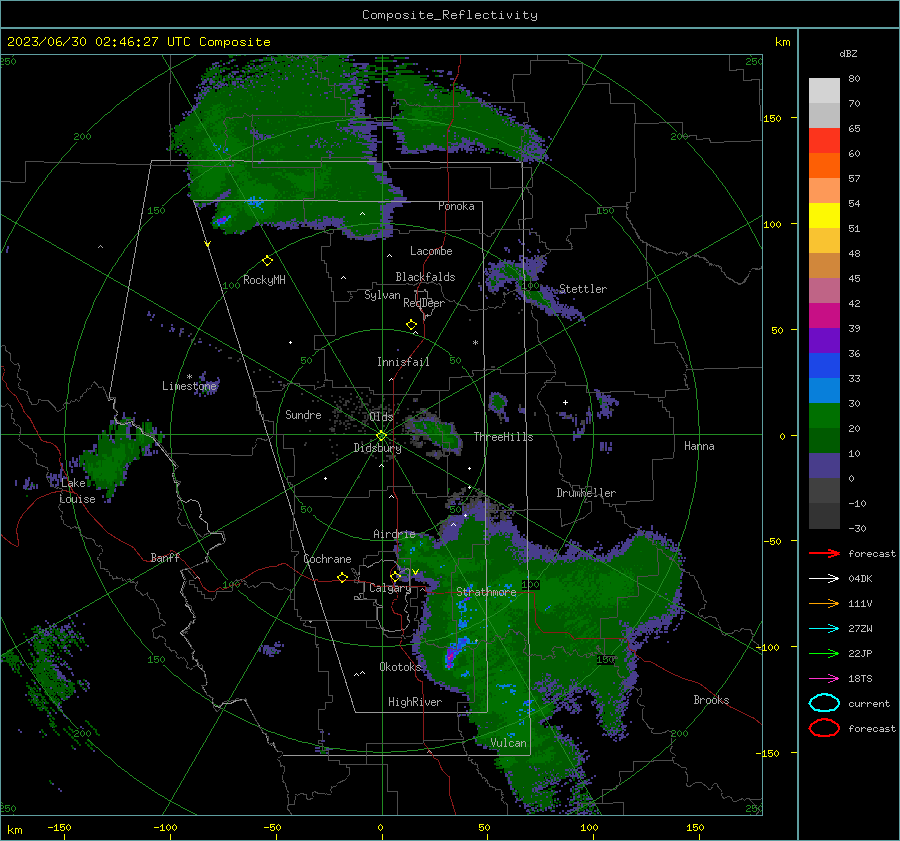Image resolution: width=900 pixels, height=841 pixels.
Task: Click the red swatch in dBZ scale
Action: [824, 141]
